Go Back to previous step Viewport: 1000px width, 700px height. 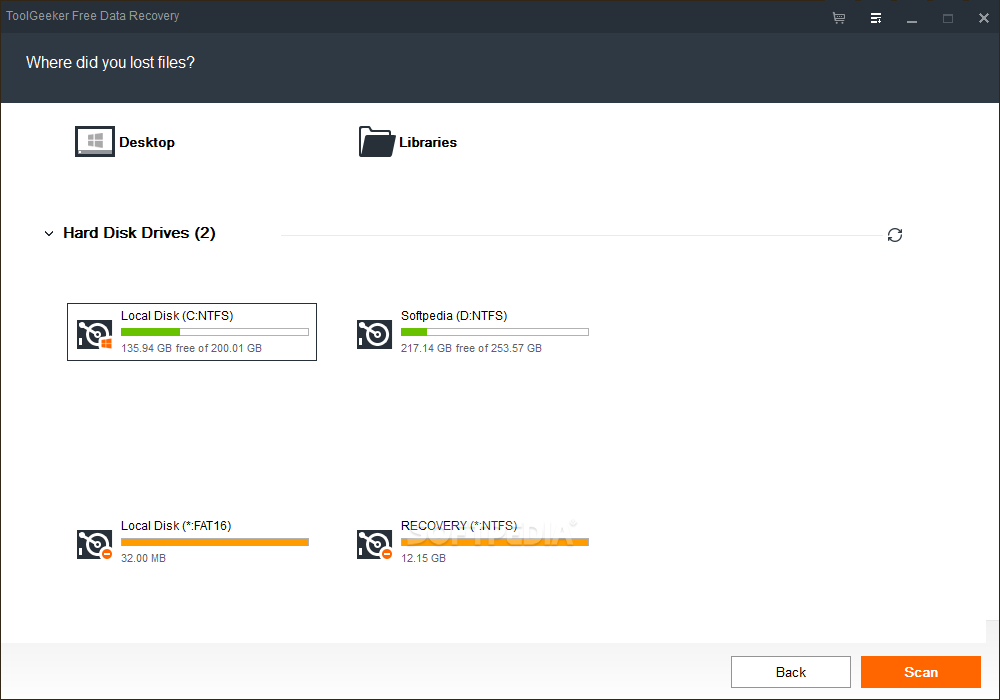coord(791,672)
